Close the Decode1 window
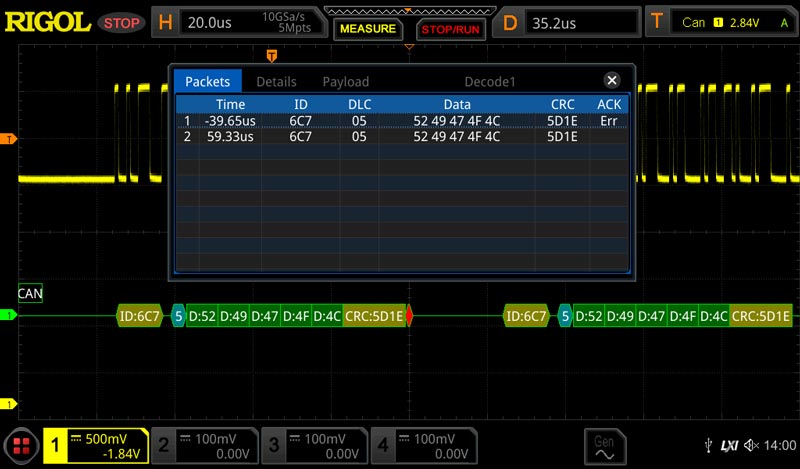This screenshot has height=469, width=800. pyautogui.click(x=612, y=81)
